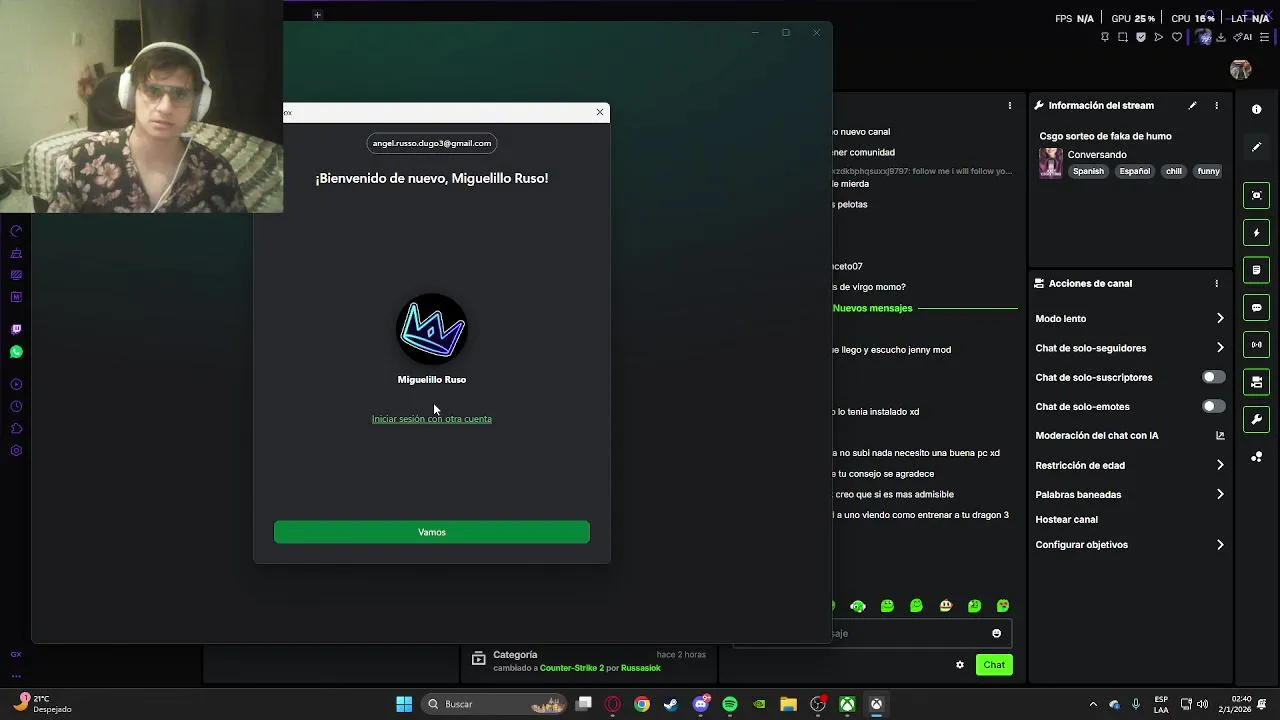Click the wrench tool icon in right rail
The image size is (1280, 720).
pos(1257,420)
